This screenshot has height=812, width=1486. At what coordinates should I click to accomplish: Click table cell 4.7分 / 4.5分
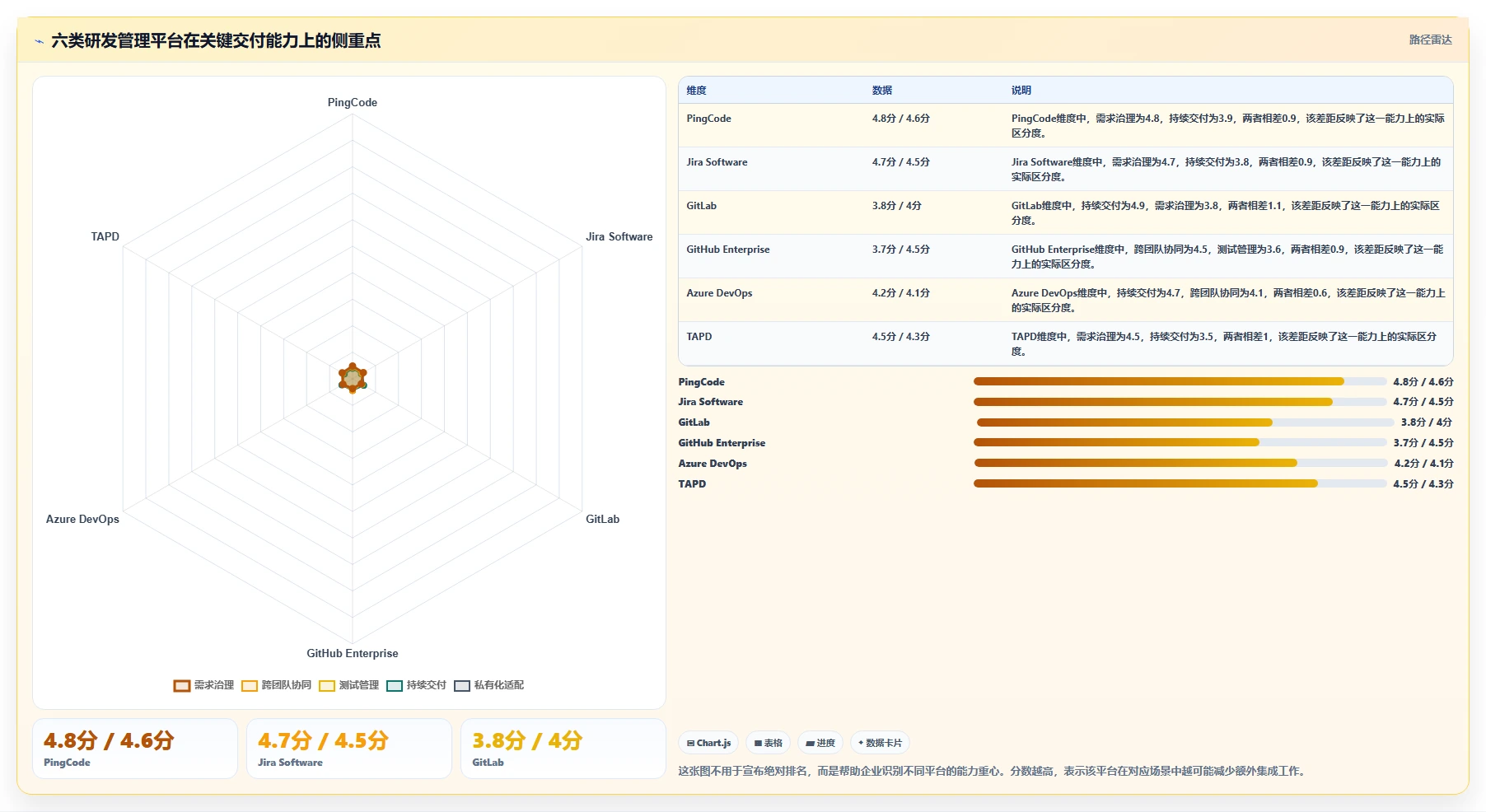(x=901, y=162)
